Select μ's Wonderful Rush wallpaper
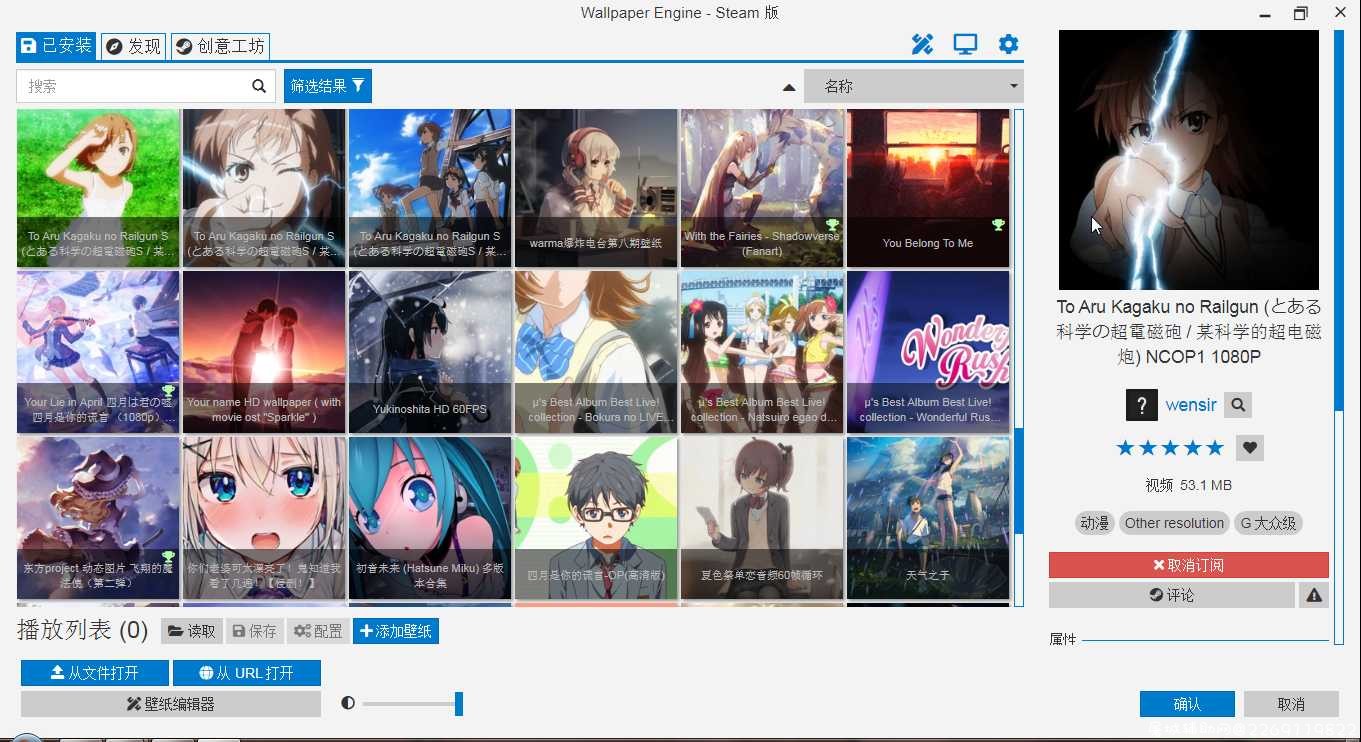The height and width of the screenshot is (742, 1361). [x=928, y=352]
